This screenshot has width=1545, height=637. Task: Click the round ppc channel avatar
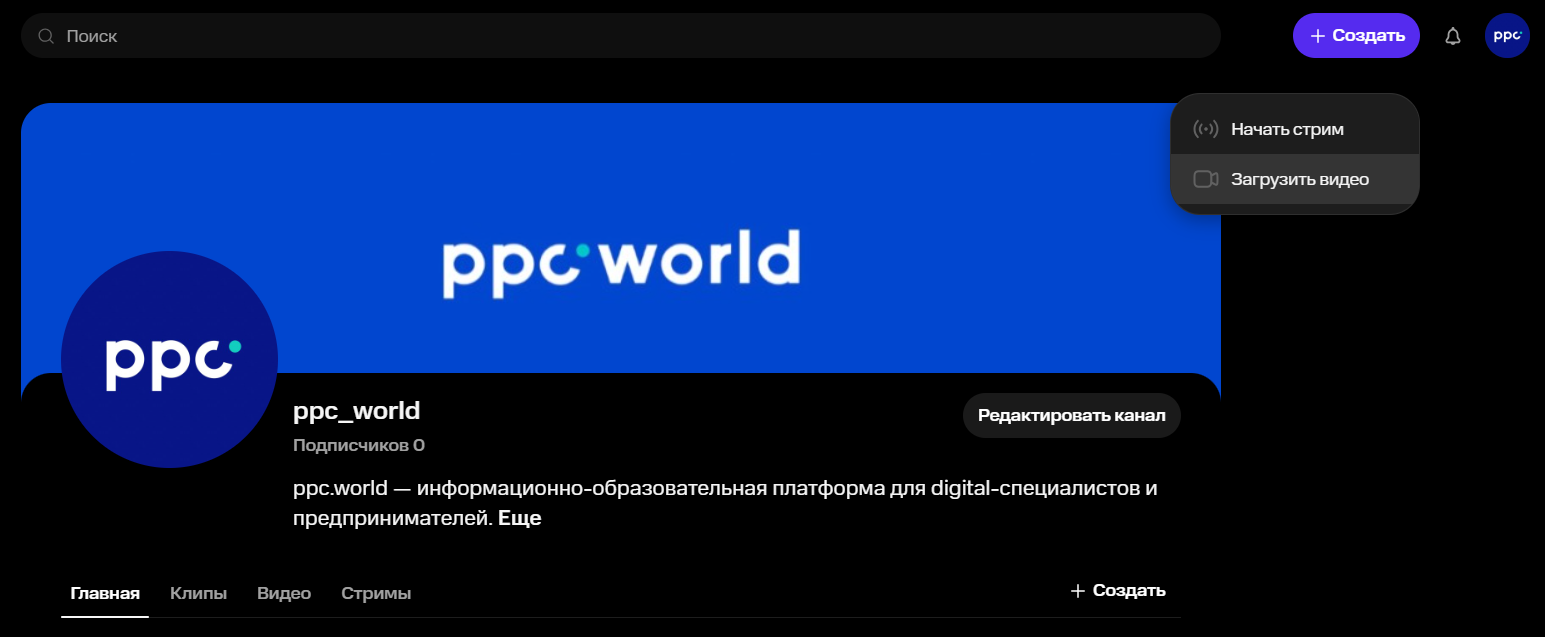[169, 359]
